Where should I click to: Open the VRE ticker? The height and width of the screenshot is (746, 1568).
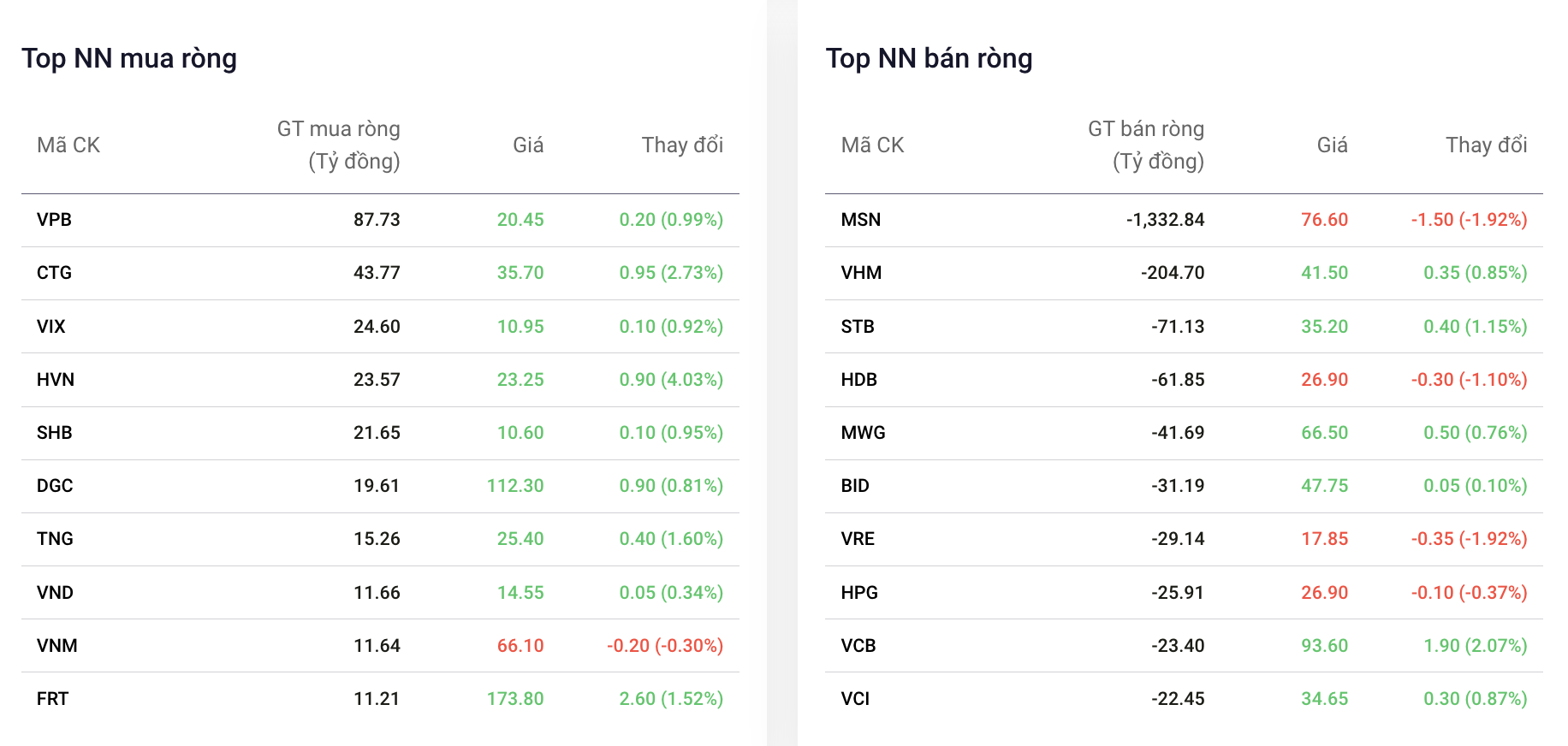(x=858, y=539)
